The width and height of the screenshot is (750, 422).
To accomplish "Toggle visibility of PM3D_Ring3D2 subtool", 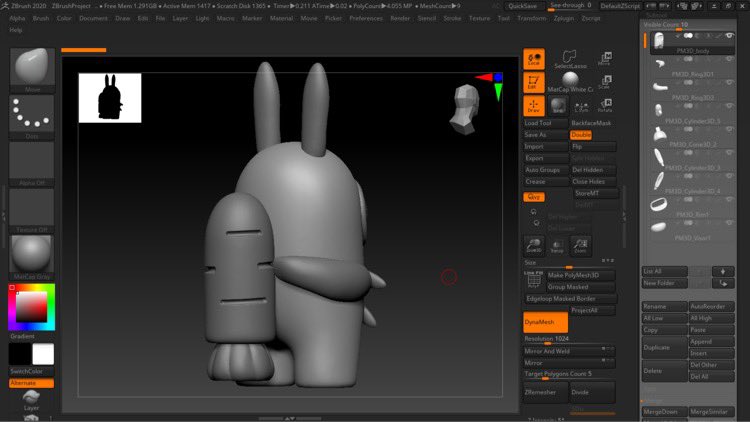I will tap(729, 83).
